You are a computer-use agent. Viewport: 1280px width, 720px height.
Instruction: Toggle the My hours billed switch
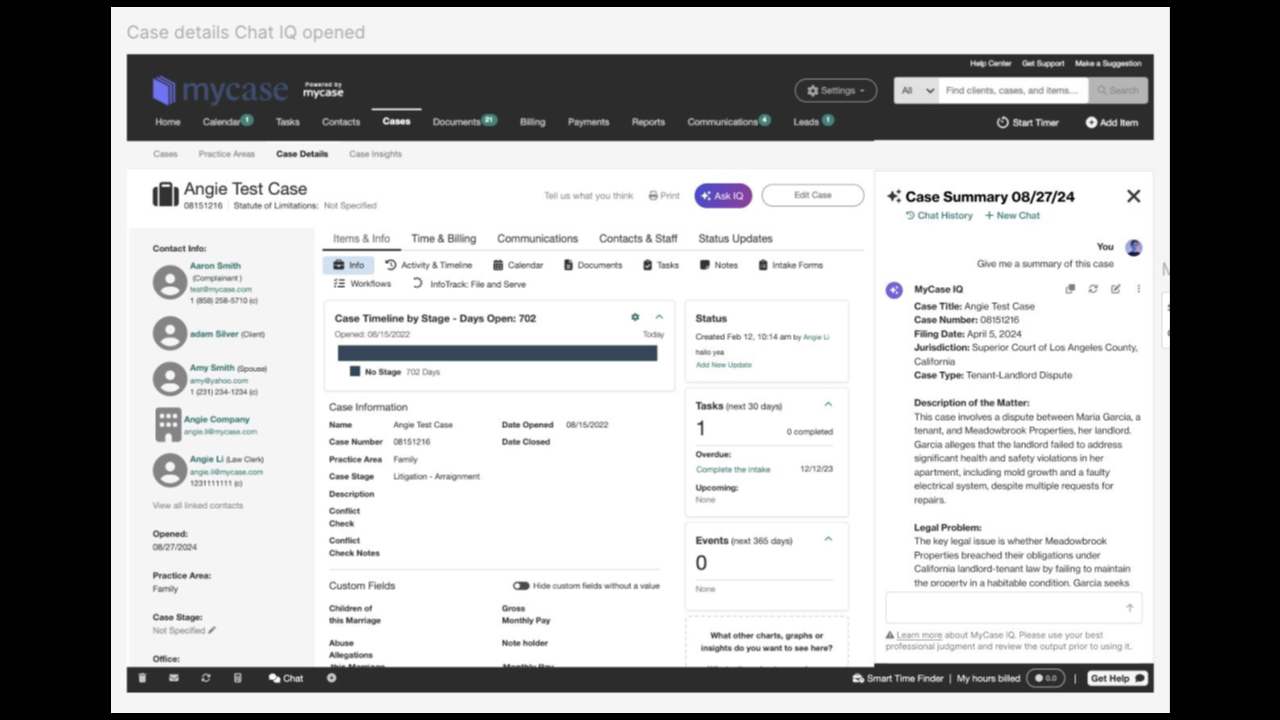1045,678
